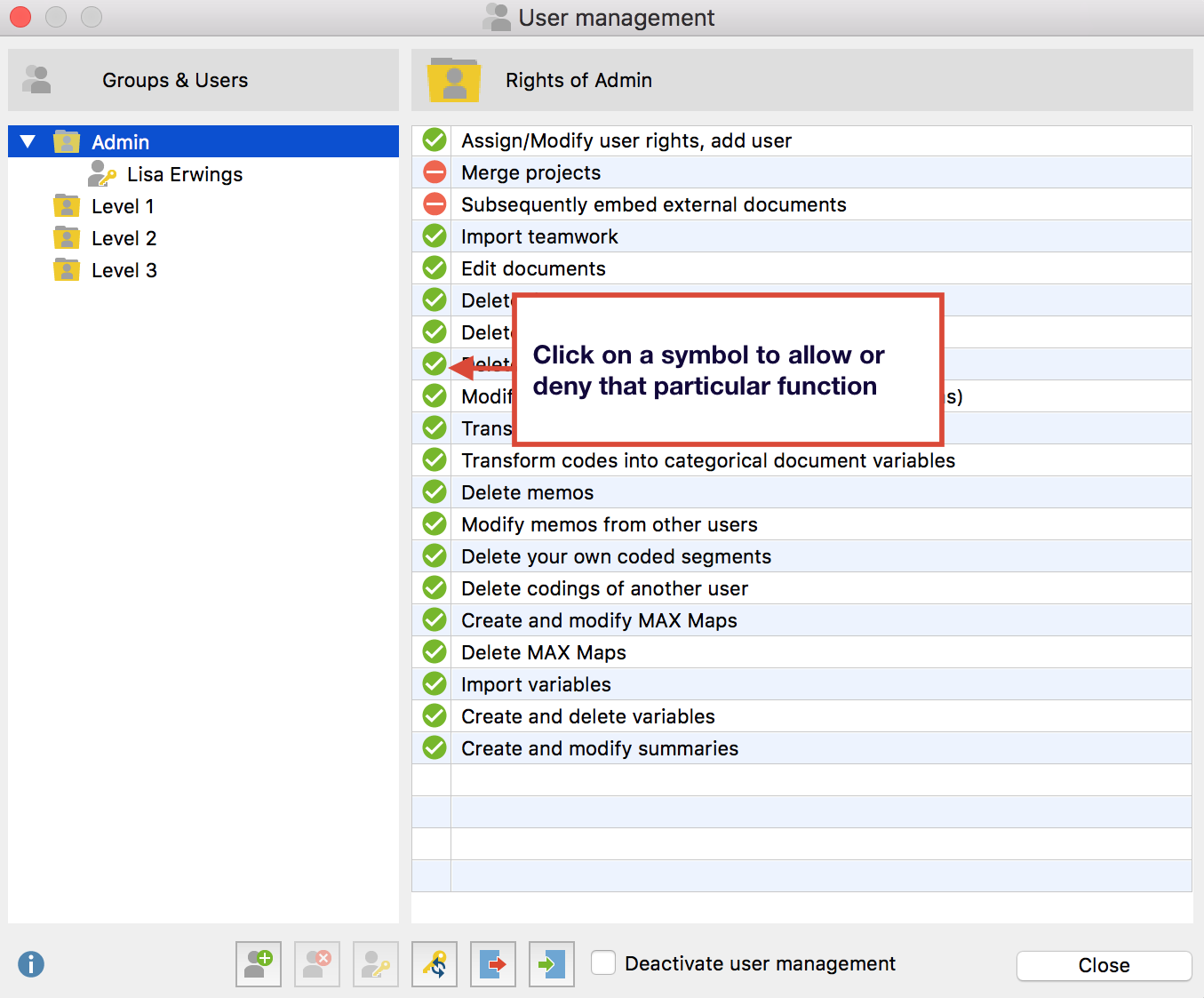This screenshot has height=998, width=1204.
Task: Click 'Delete your own coded segments' text
Action: point(616,556)
